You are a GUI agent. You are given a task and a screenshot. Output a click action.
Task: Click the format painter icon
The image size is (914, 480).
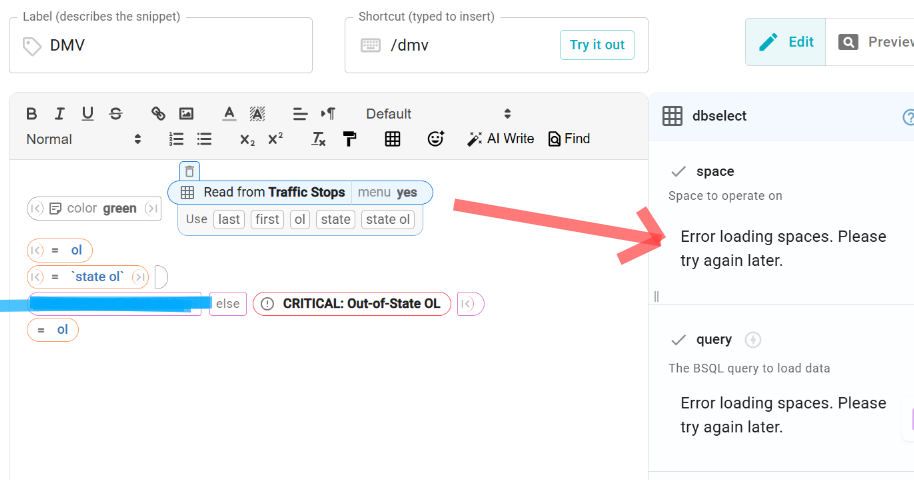[x=349, y=139]
